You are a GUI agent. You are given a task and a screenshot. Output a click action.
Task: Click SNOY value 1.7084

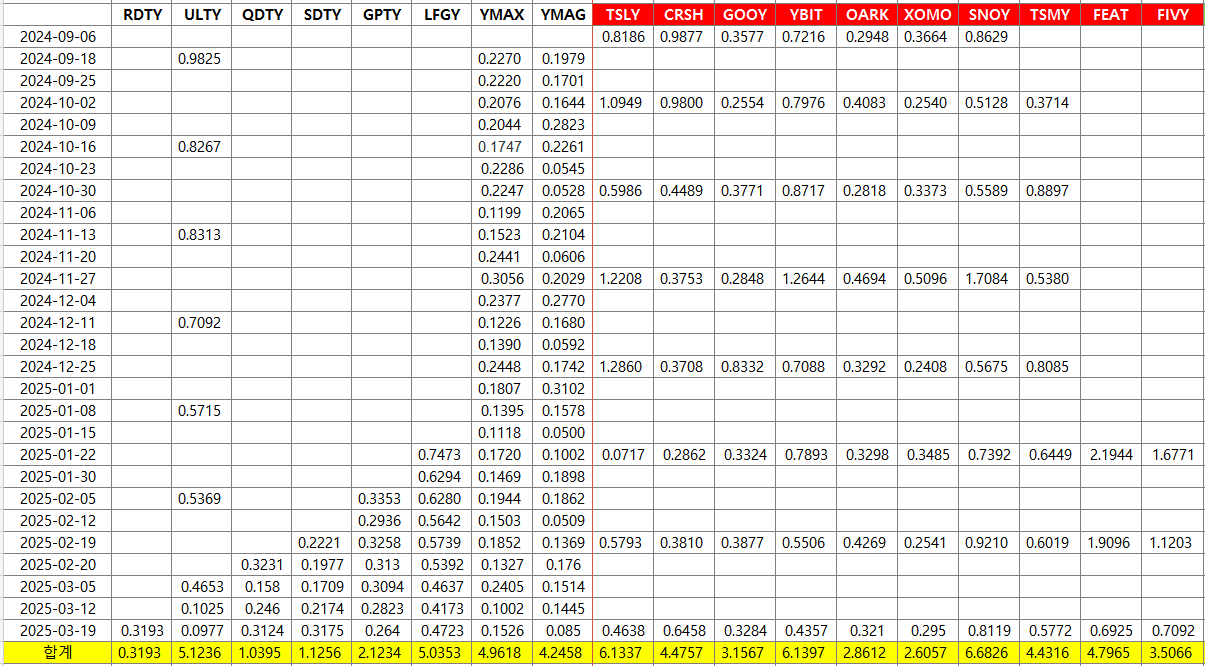pyautogui.click(x=988, y=278)
